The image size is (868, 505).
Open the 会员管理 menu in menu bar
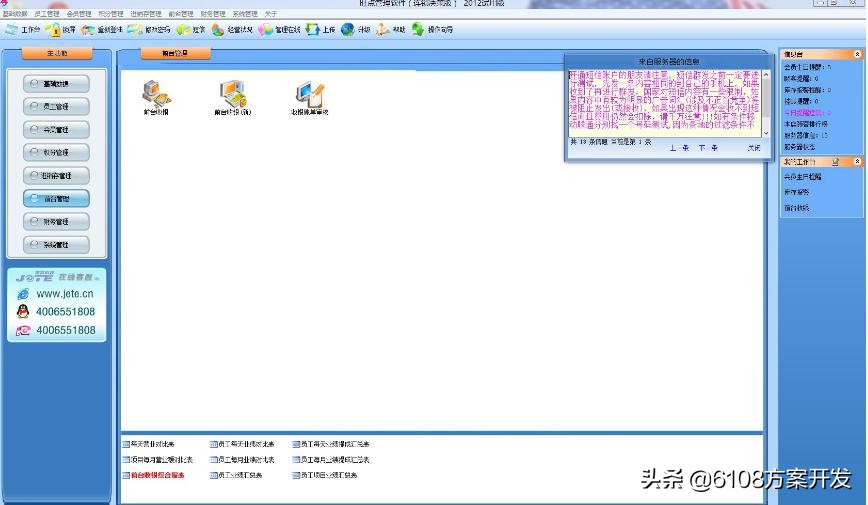[79, 15]
